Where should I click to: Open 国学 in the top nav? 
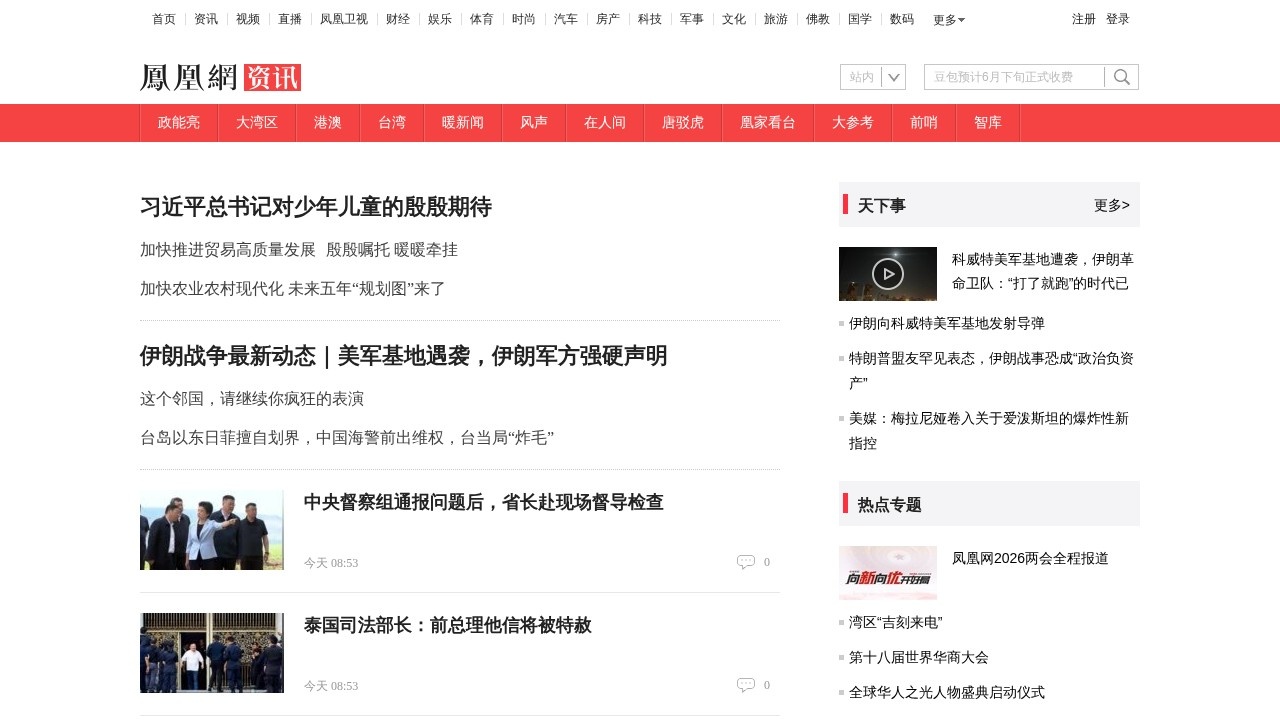coord(860,19)
